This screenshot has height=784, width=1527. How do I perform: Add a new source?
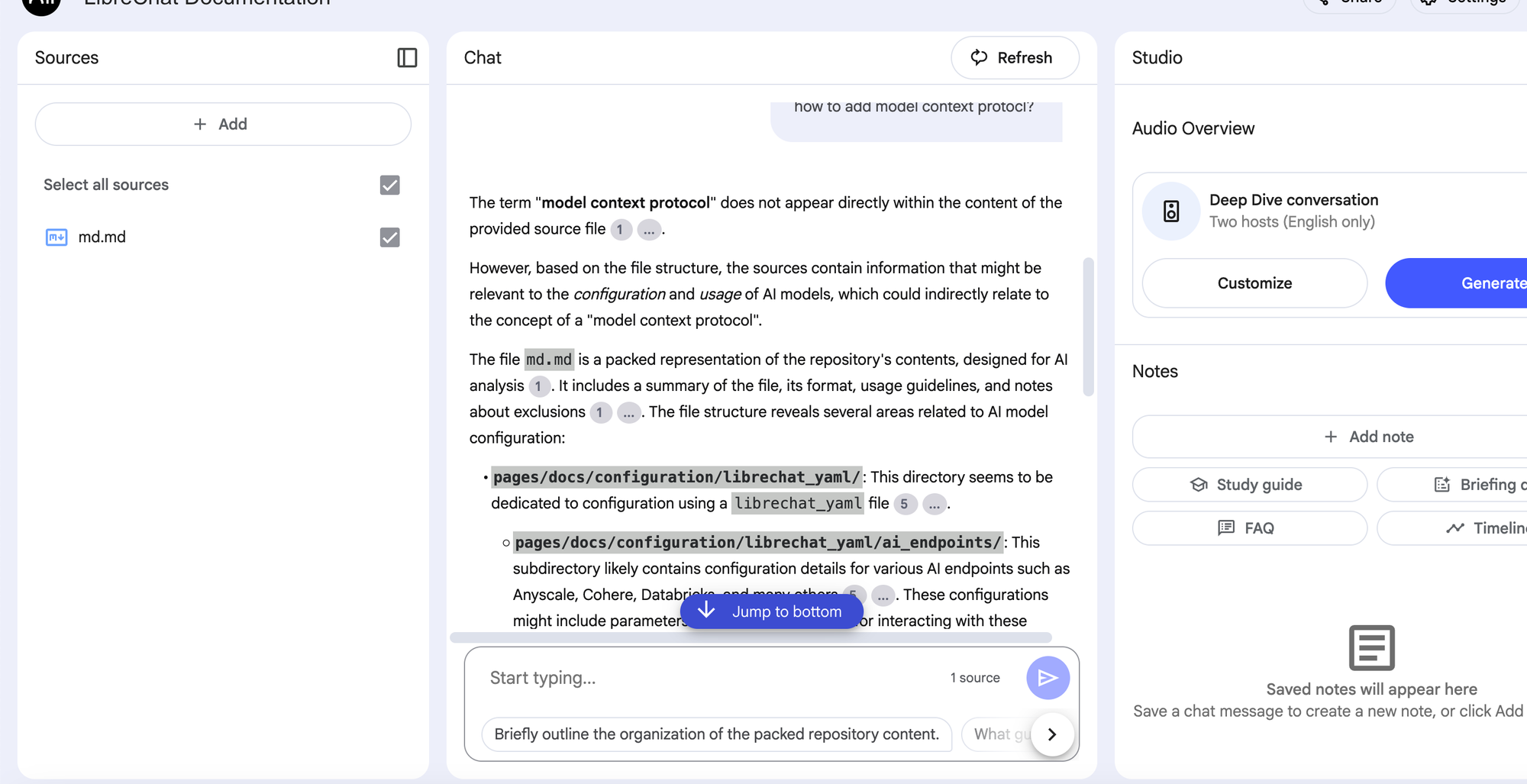click(223, 124)
